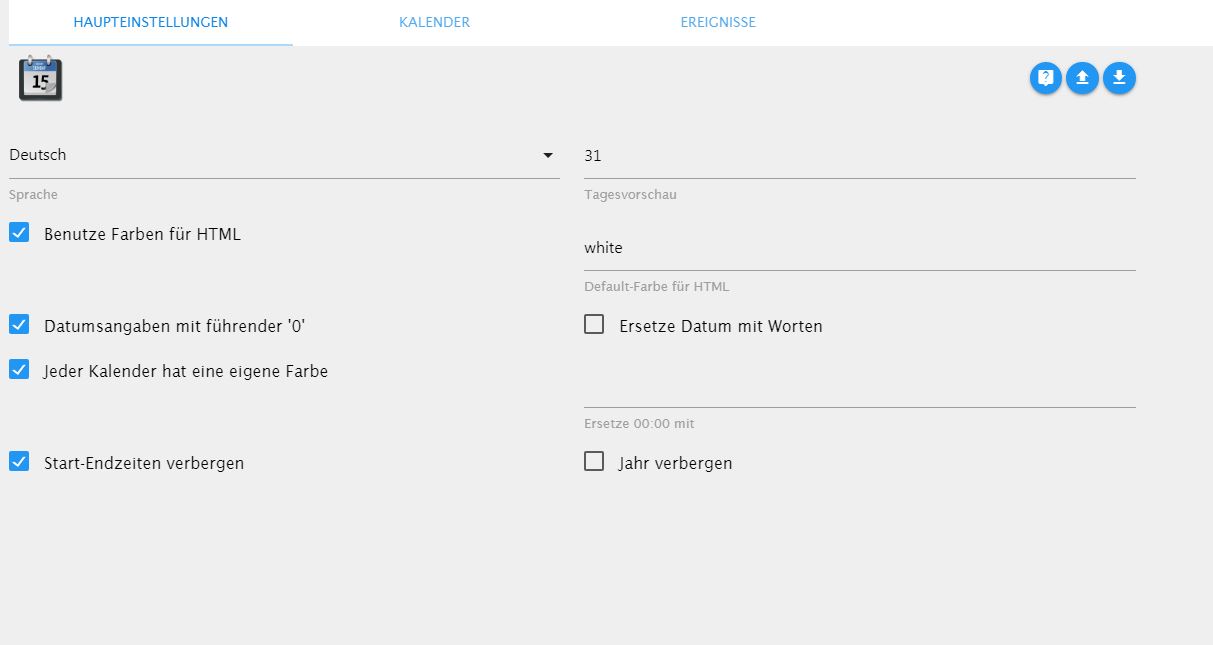Switch to the Kalender tab

pos(434,22)
